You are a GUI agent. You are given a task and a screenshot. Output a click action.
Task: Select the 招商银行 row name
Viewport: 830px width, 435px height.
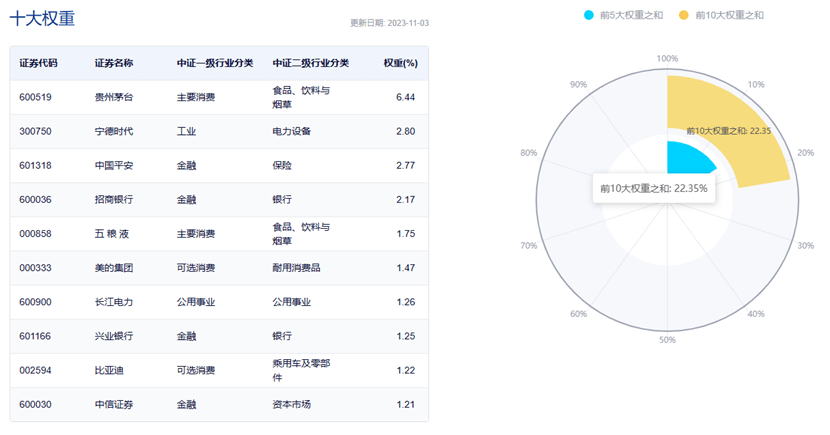coord(113,200)
